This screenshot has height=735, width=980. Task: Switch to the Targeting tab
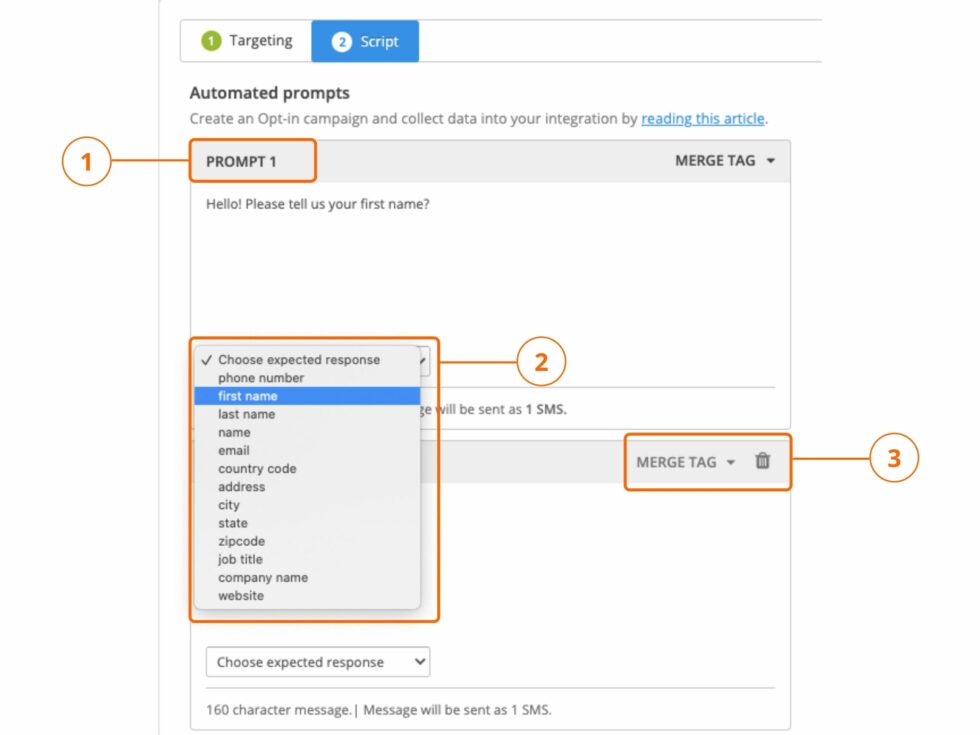click(x=245, y=40)
